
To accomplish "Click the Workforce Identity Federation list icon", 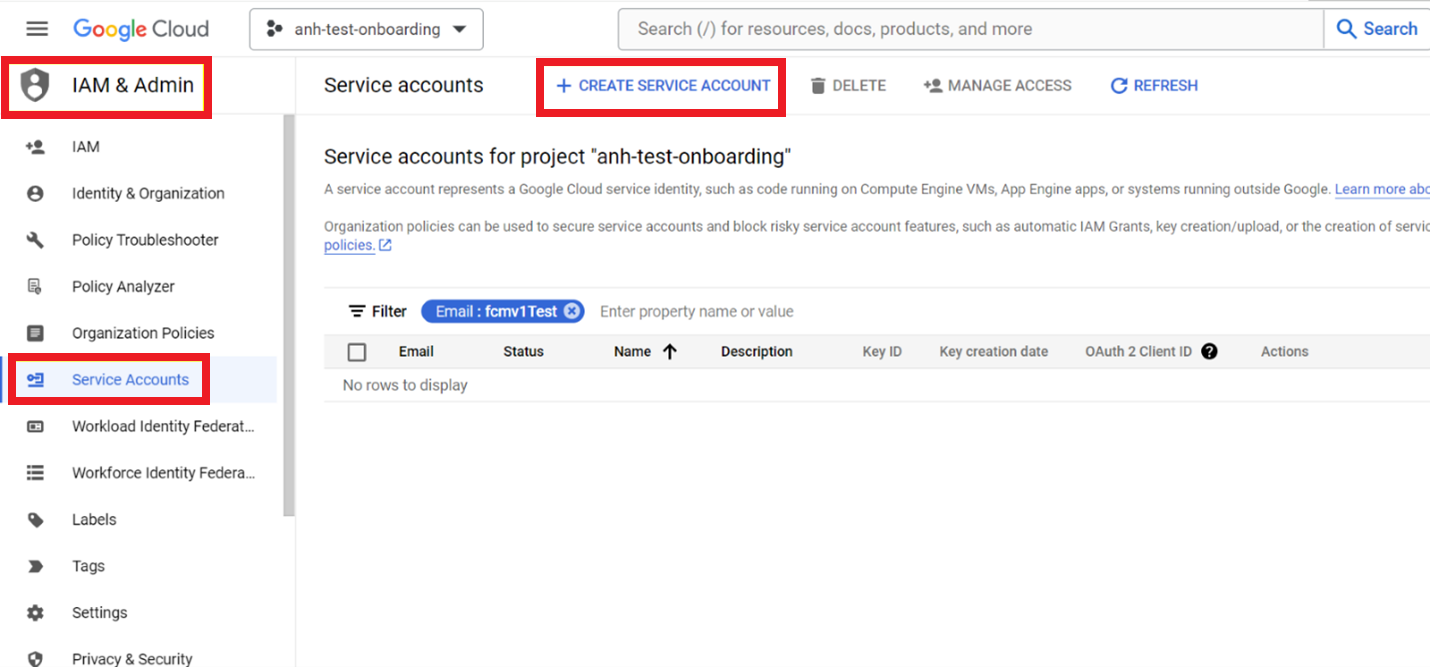I will click(x=35, y=473).
